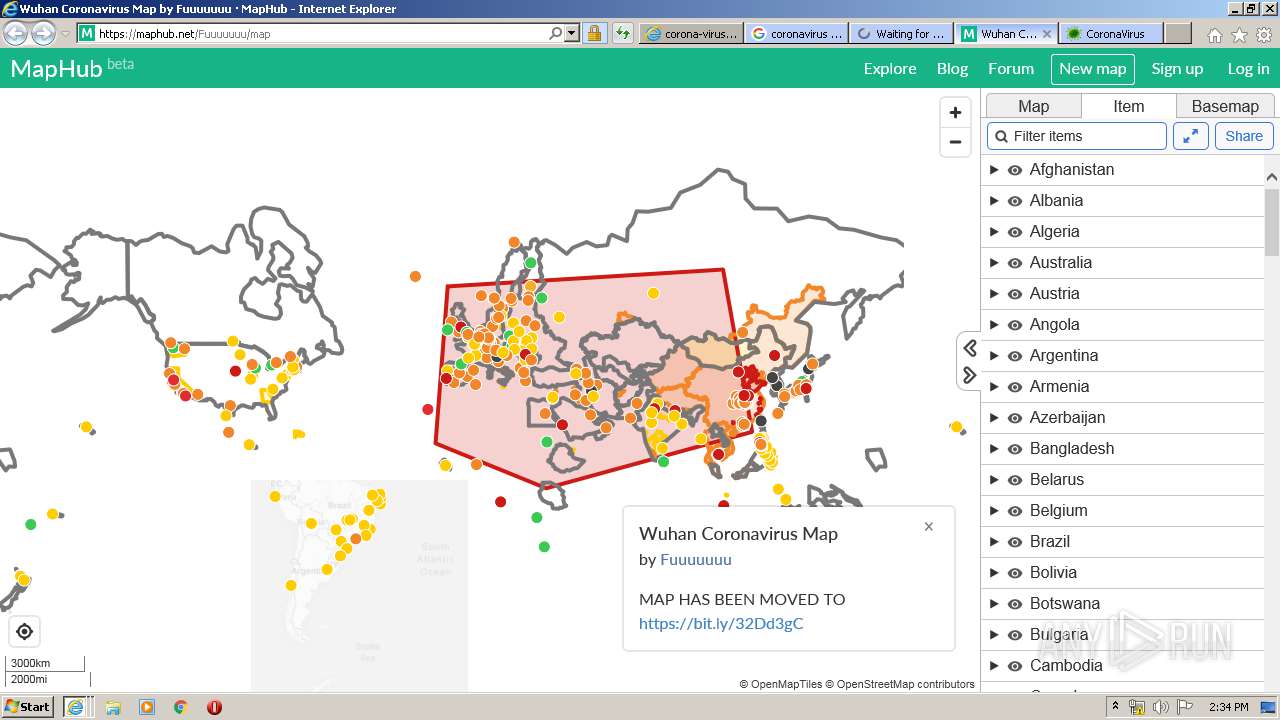Open the Explore page

(x=890, y=69)
